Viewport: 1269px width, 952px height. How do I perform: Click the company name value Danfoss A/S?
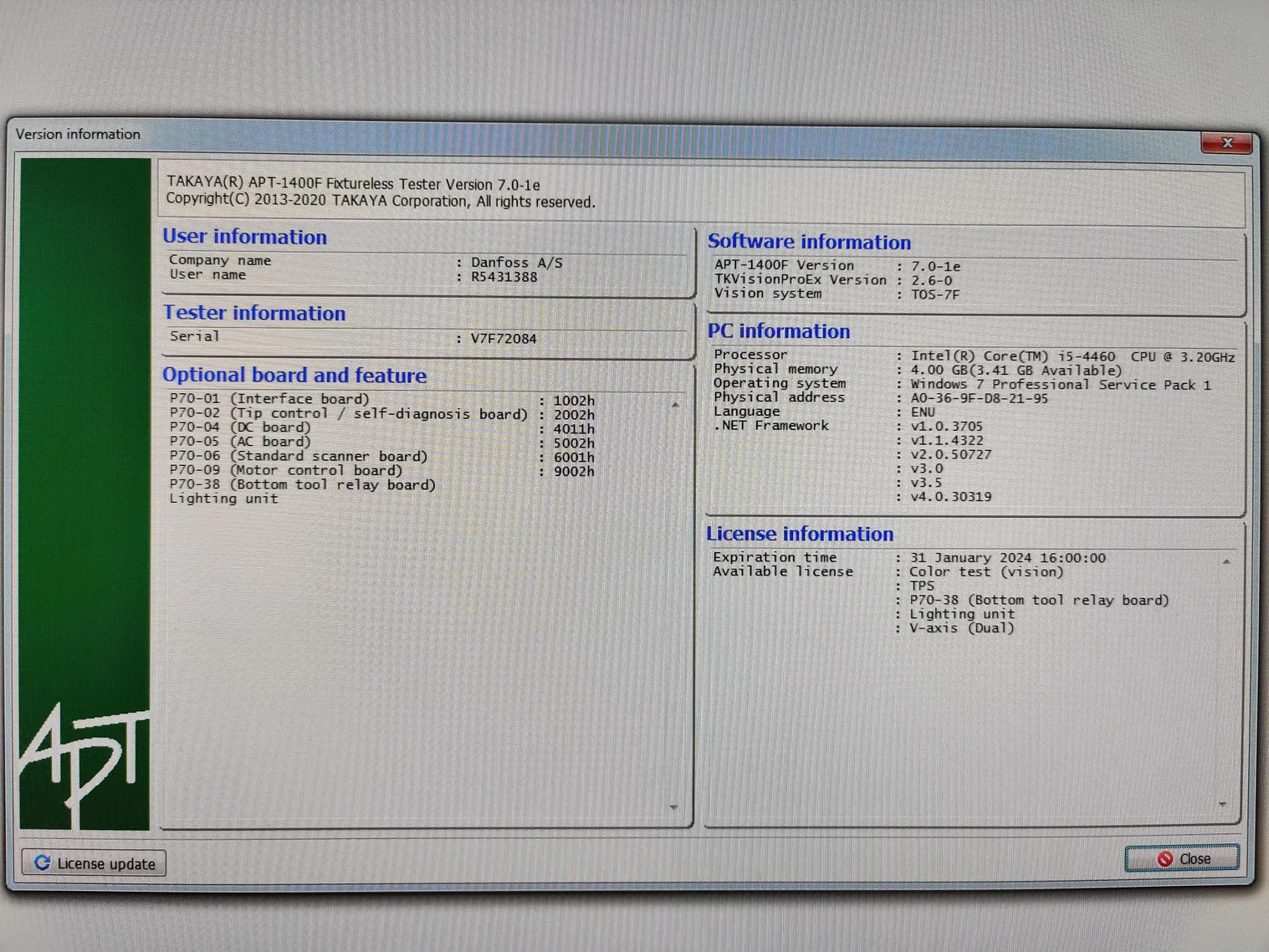pyautogui.click(x=516, y=263)
